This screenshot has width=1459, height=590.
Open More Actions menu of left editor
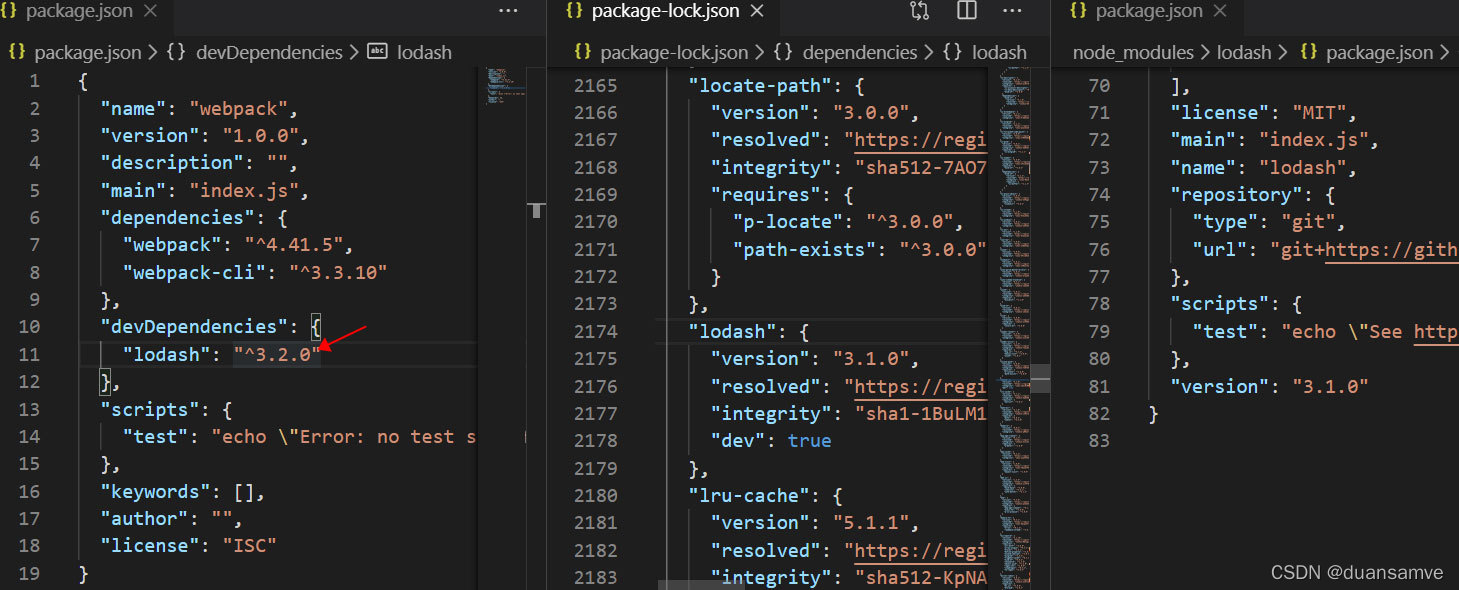coord(508,12)
